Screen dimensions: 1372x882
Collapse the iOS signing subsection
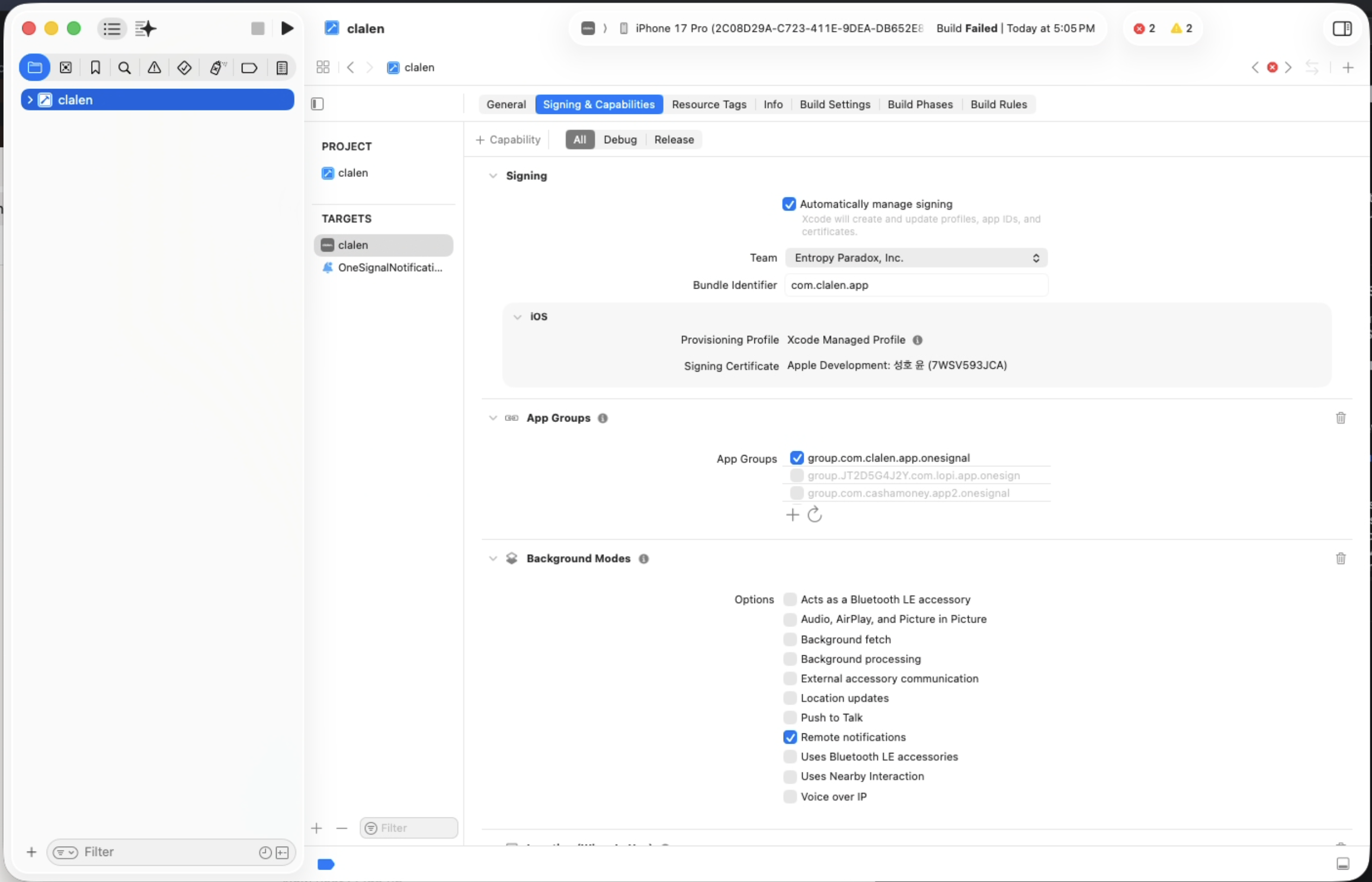click(517, 316)
